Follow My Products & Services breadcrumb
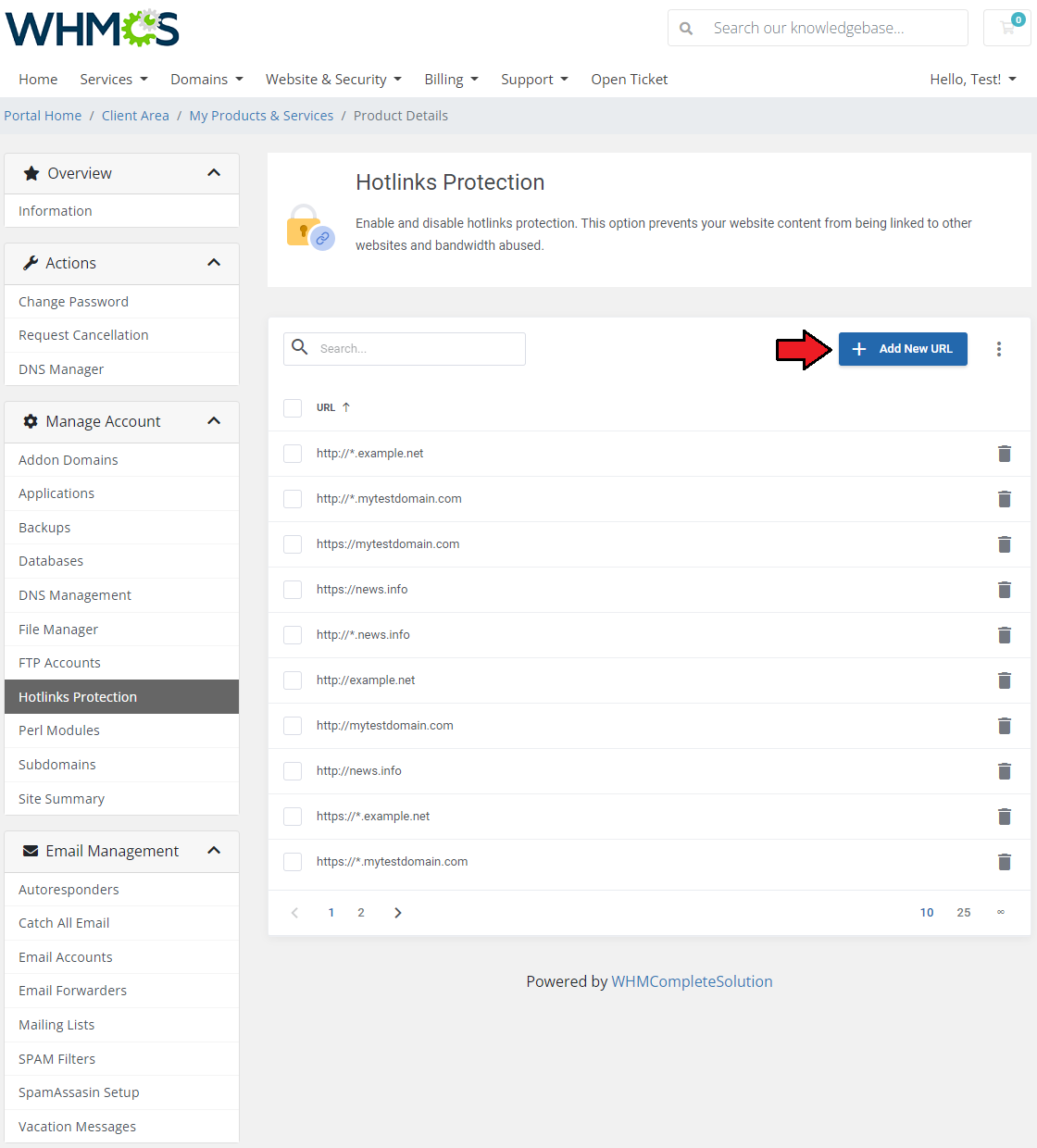This screenshot has width=1037, height=1148. [261, 116]
